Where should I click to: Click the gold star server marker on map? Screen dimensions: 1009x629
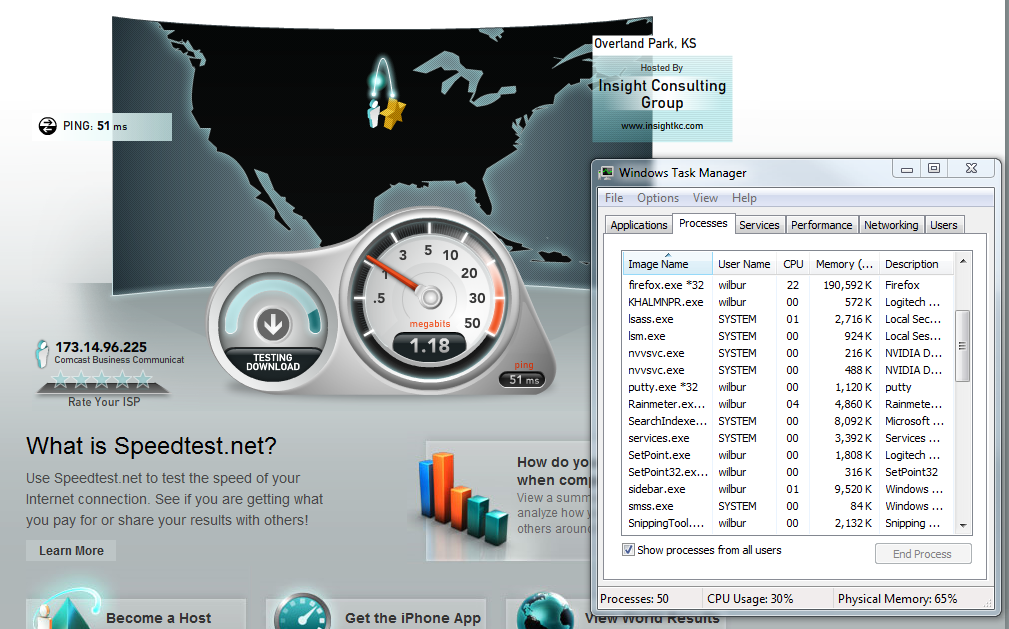[393, 113]
